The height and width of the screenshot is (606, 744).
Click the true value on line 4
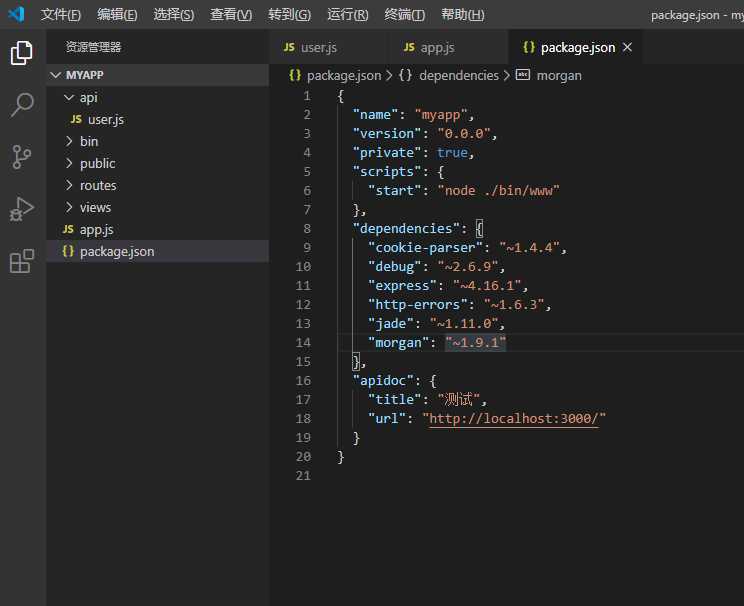(x=452, y=152)
